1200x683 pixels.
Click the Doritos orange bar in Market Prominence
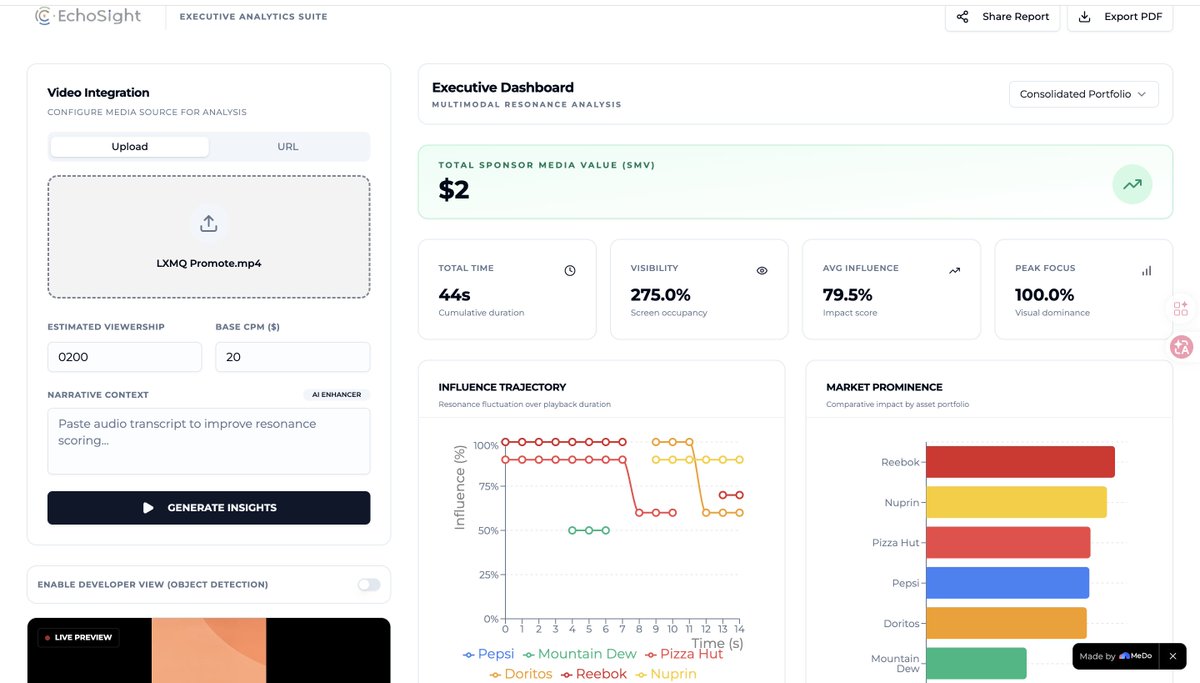coord(1006,623)
